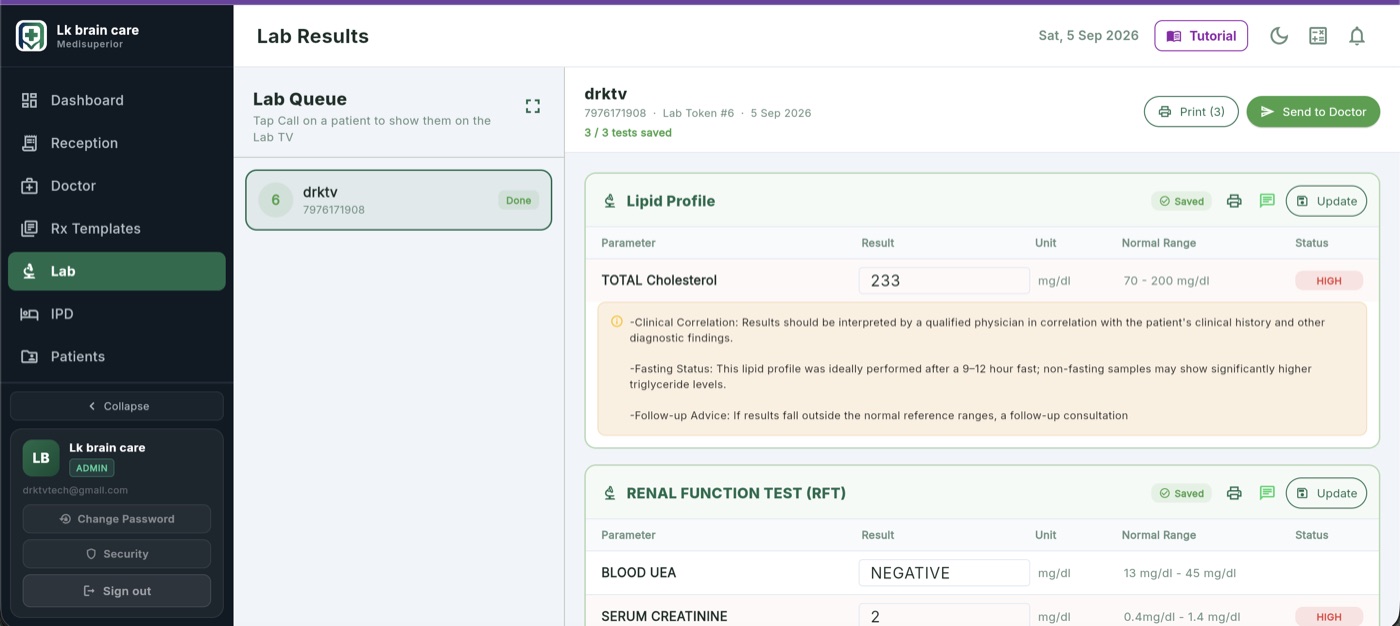Click queue token number 6 circle
This screenshot has height=626, width=1400.
(x=276, y=200)
